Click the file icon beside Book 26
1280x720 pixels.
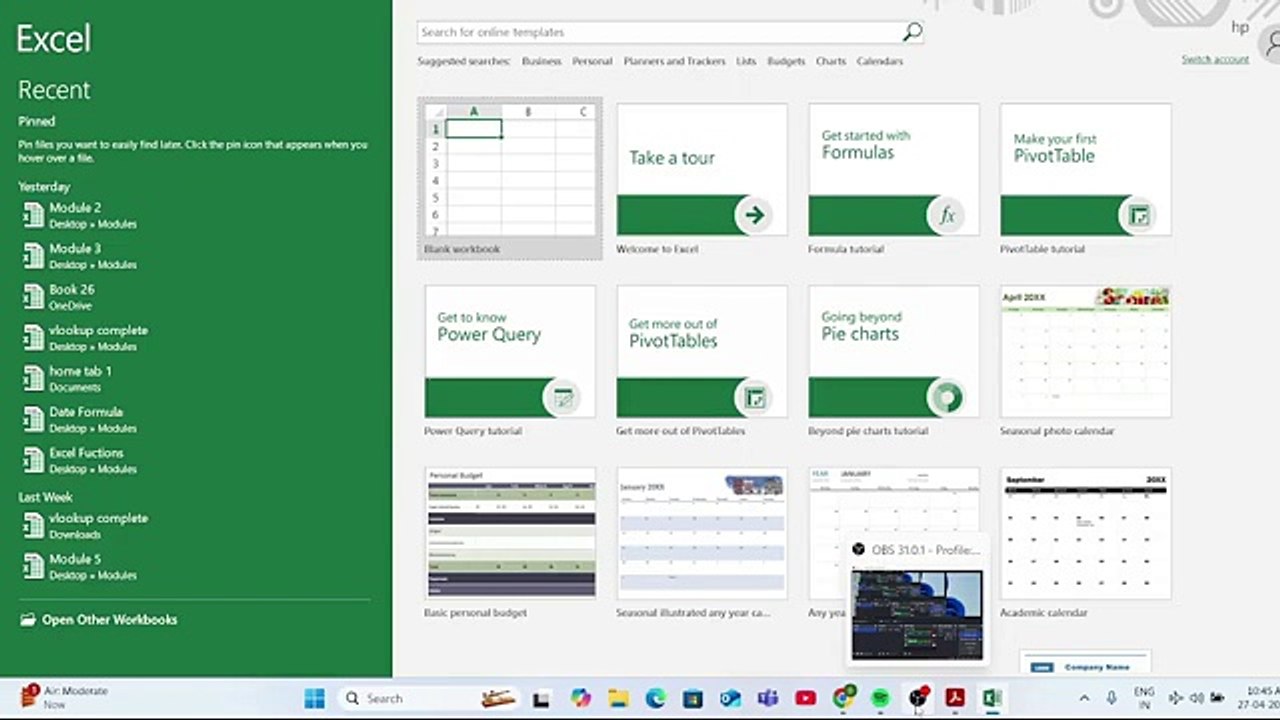(33, 297)
